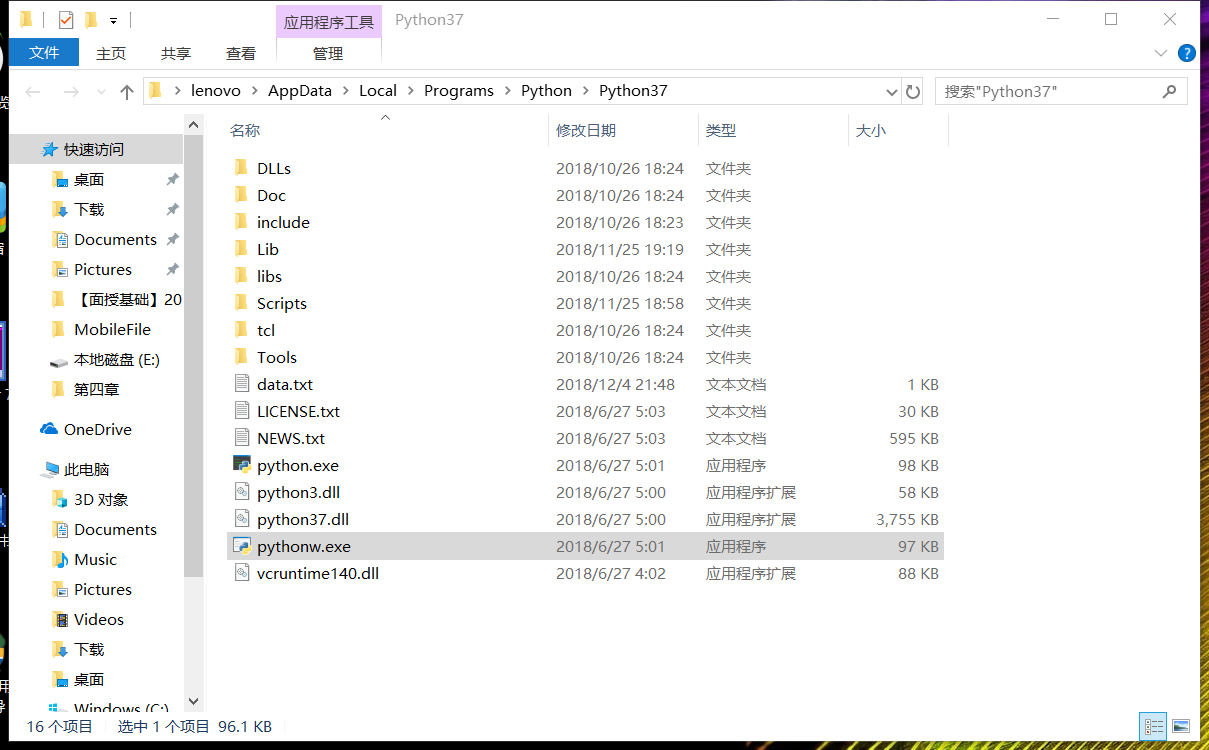
Task: Click the Forward navigation arrow
Action: (x=71, y=91)
